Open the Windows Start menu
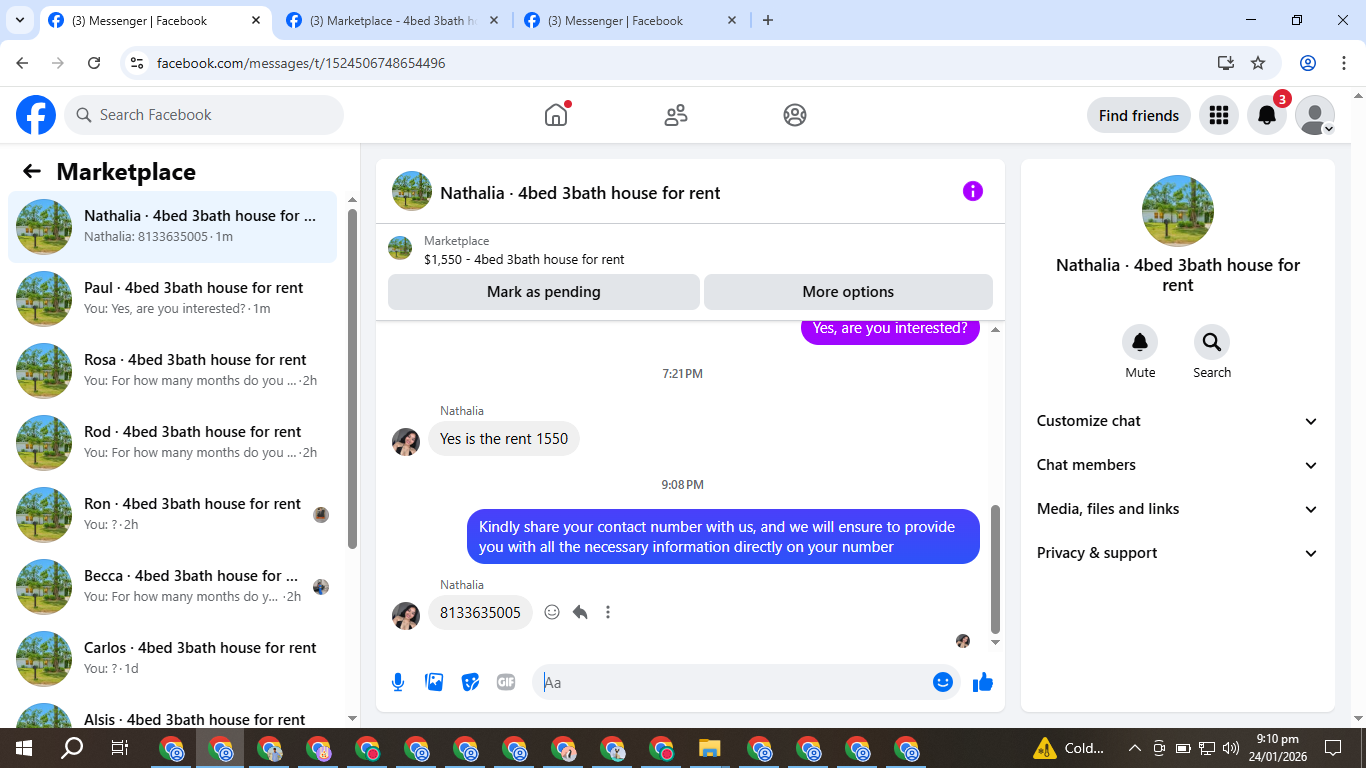1366x768 pixels. pos(24,748)
